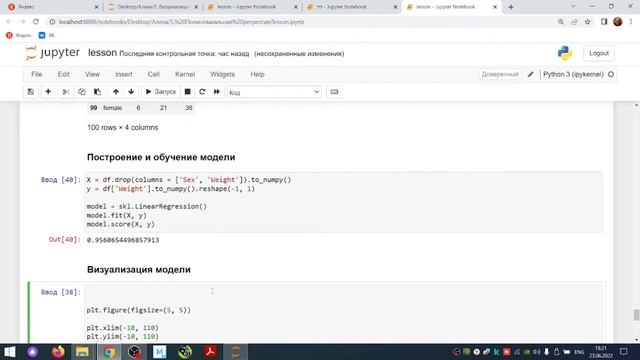The image size is (640, 360).
Task: Open the Chrome profile avatar
Action: click(618, 22)
